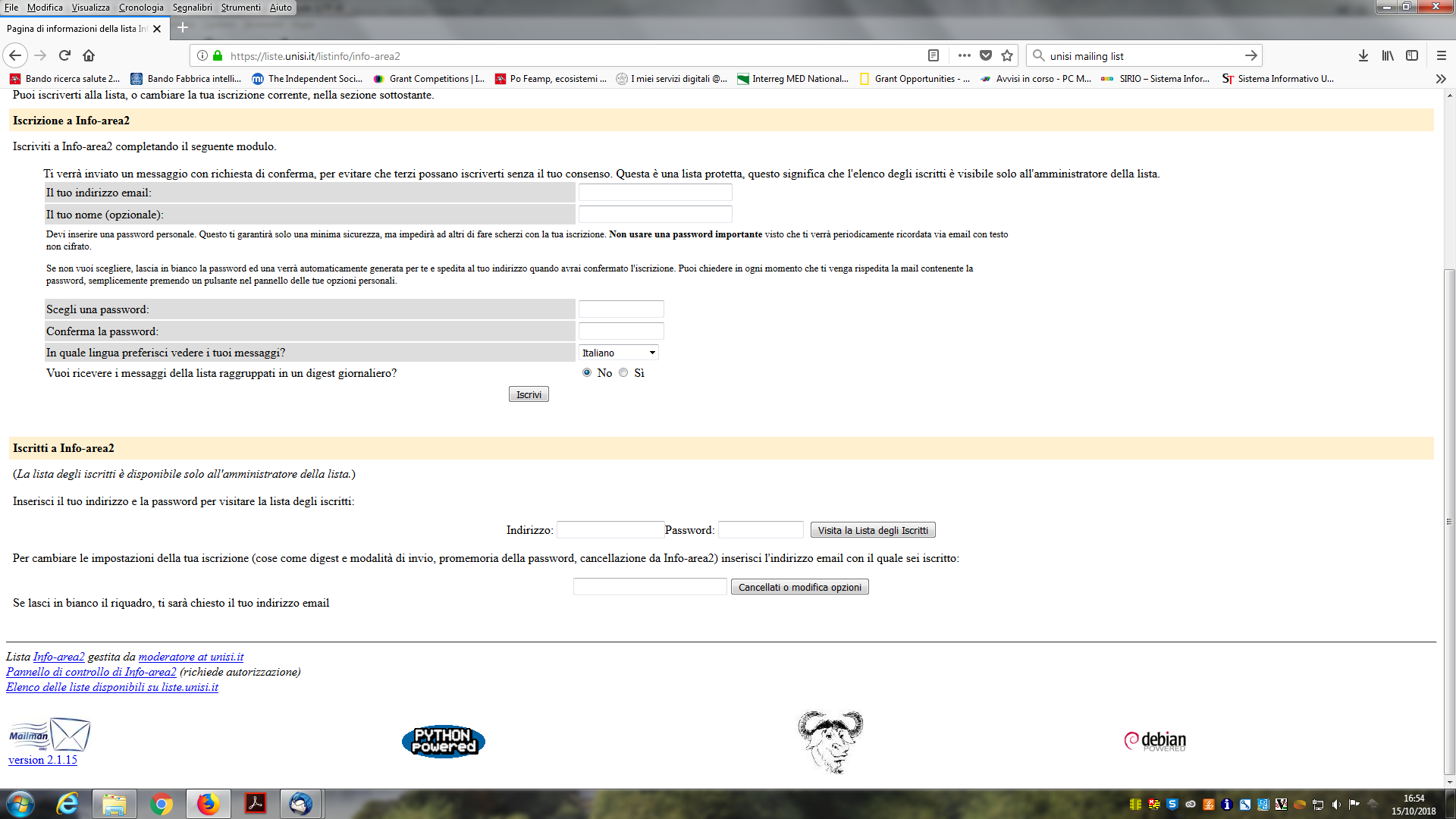
Task: Bookmark this page with star icon
Action: pos(1007,55)
